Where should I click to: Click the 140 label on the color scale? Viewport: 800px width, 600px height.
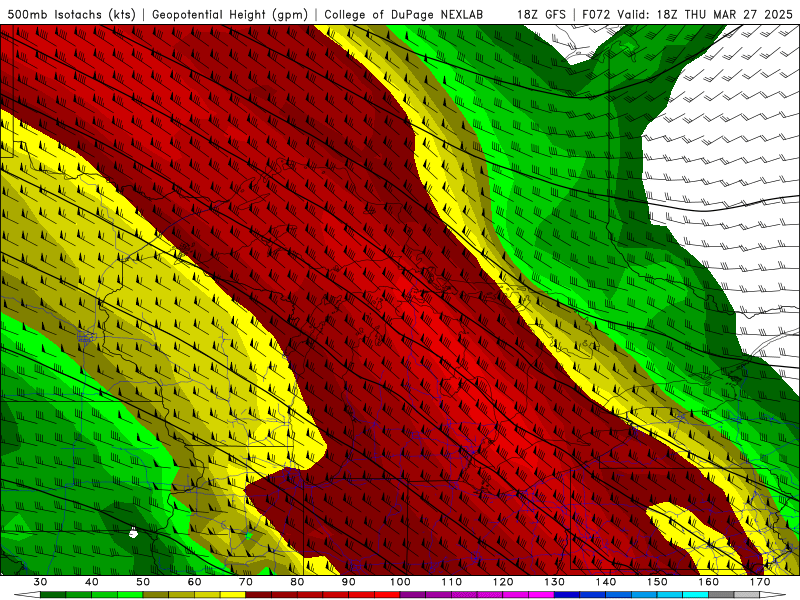pyautogui.click(x=606, y=582)
